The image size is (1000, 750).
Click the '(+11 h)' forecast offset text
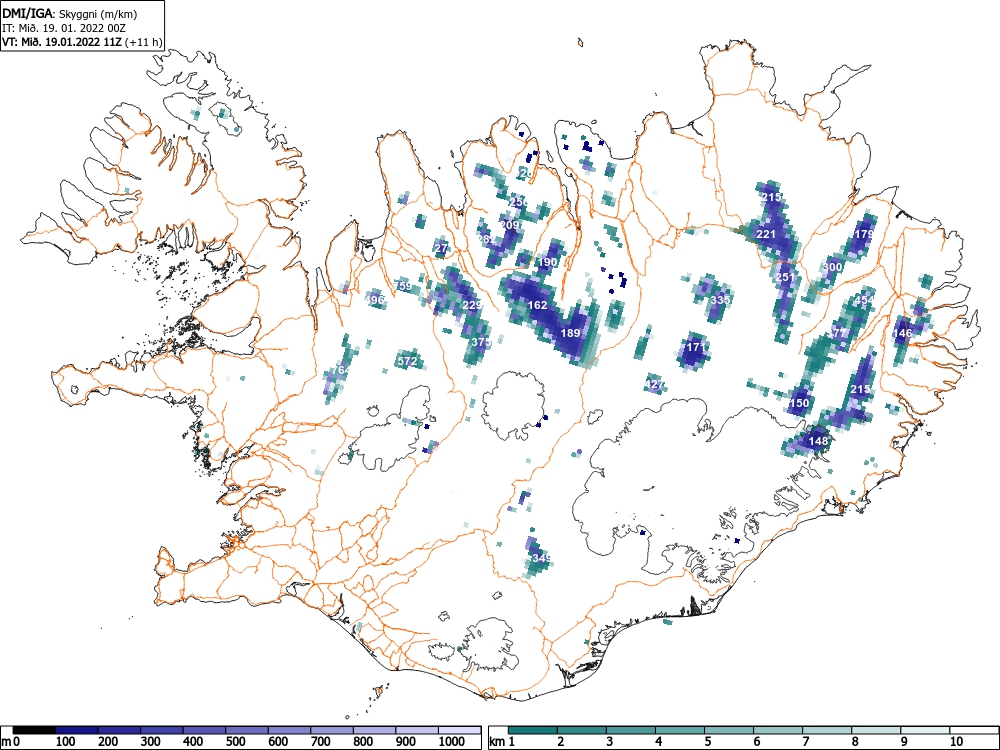pyautogui.click(x=144, y=42)
